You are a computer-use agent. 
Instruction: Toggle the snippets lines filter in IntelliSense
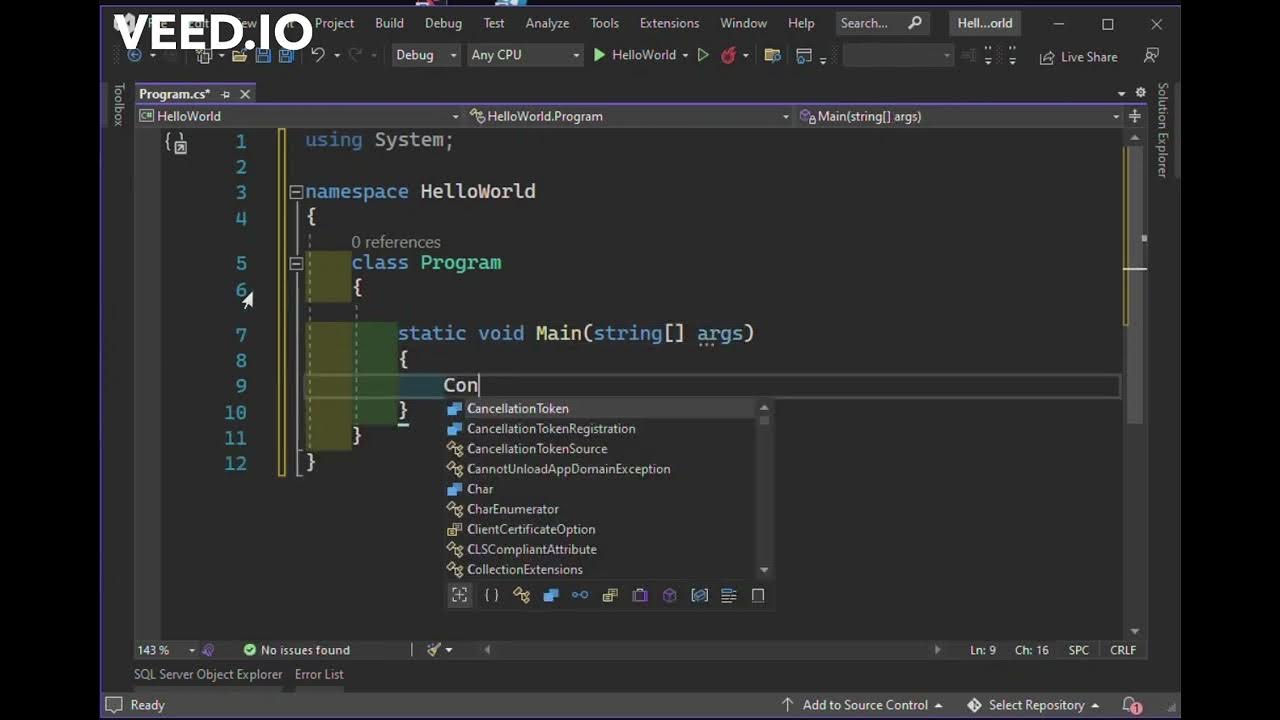click(729, 595)
